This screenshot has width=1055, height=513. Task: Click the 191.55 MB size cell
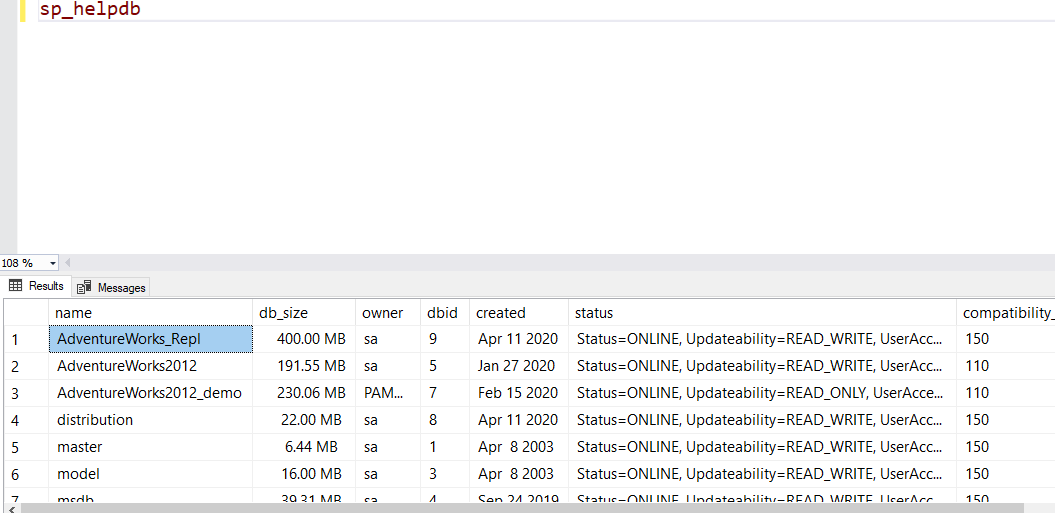[x=304, y=366]
